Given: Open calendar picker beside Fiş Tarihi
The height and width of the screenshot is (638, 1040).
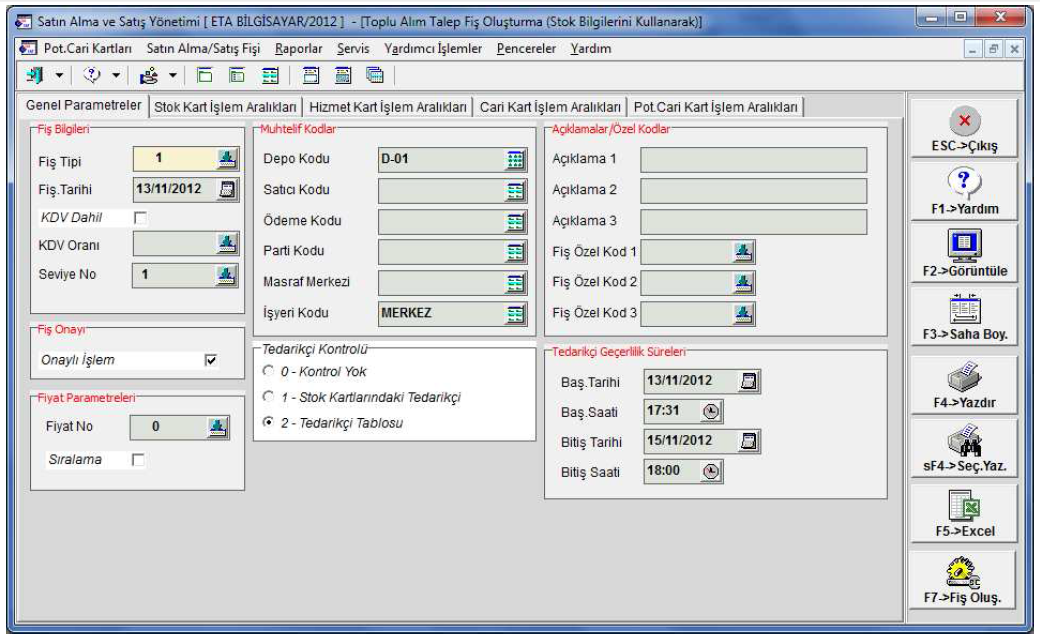Looking at the screenshot, I should (228, 189).
